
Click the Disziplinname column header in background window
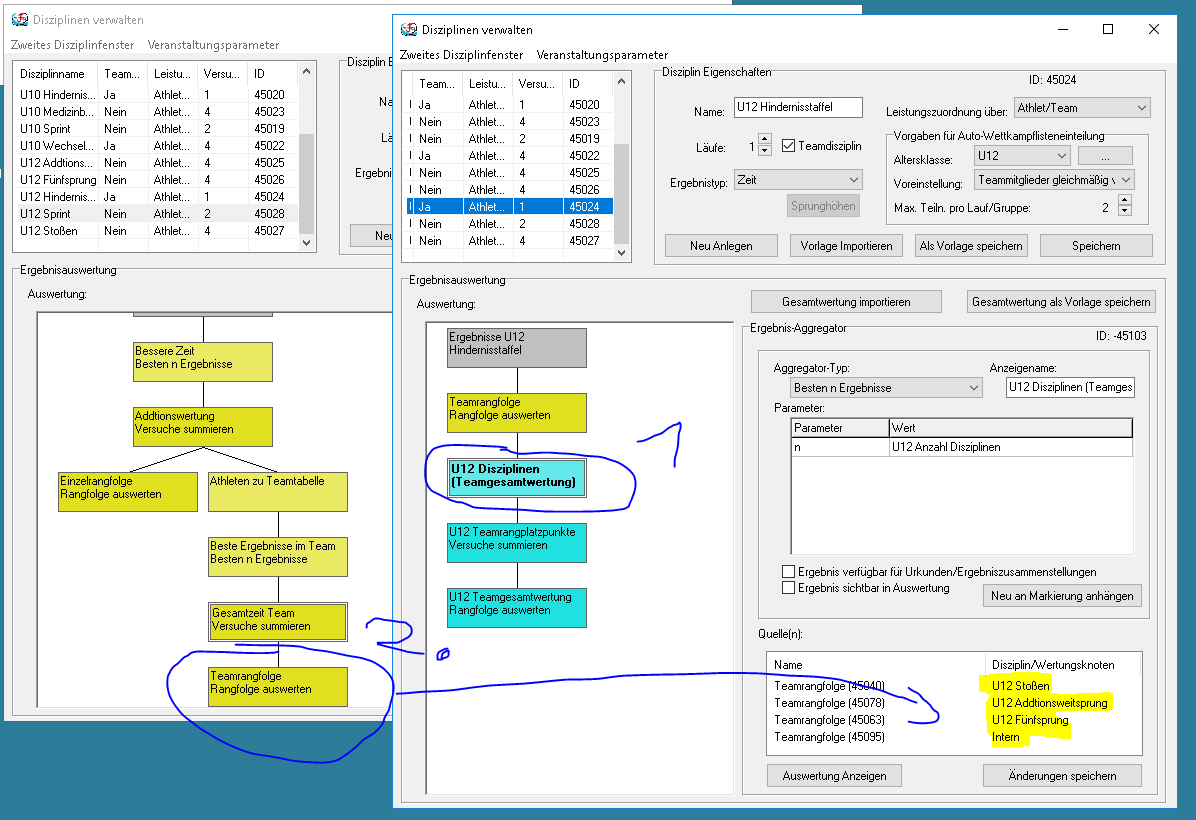click(x=56, y=74)
